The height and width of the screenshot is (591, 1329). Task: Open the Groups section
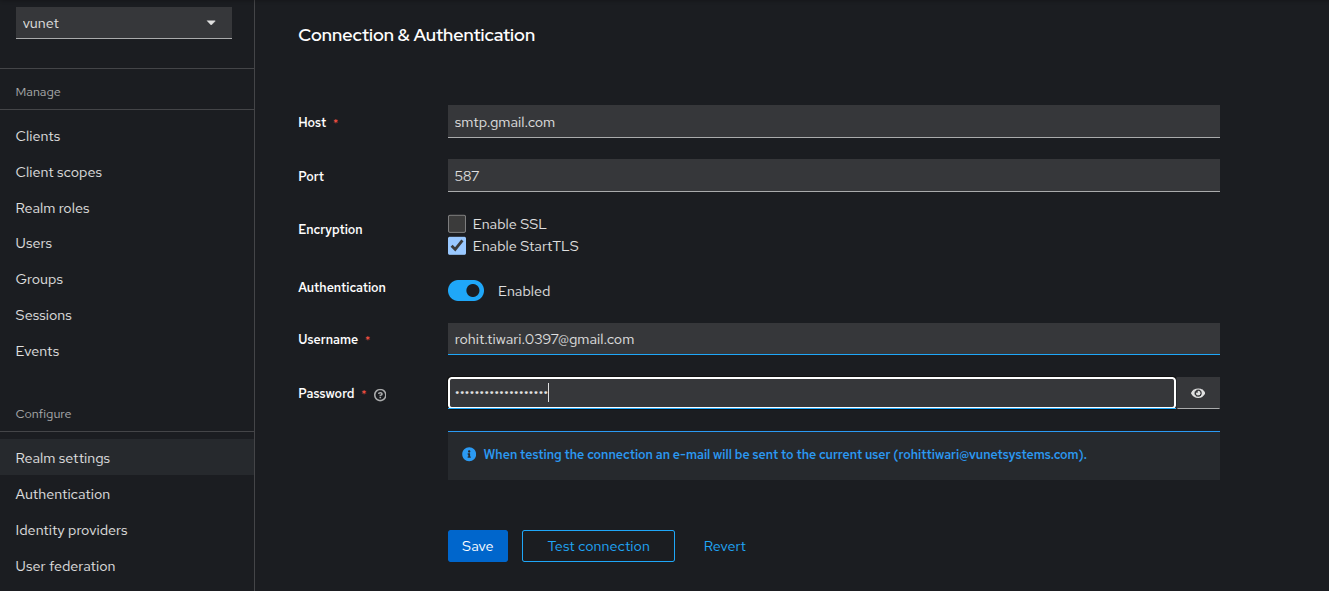point(39,279)
